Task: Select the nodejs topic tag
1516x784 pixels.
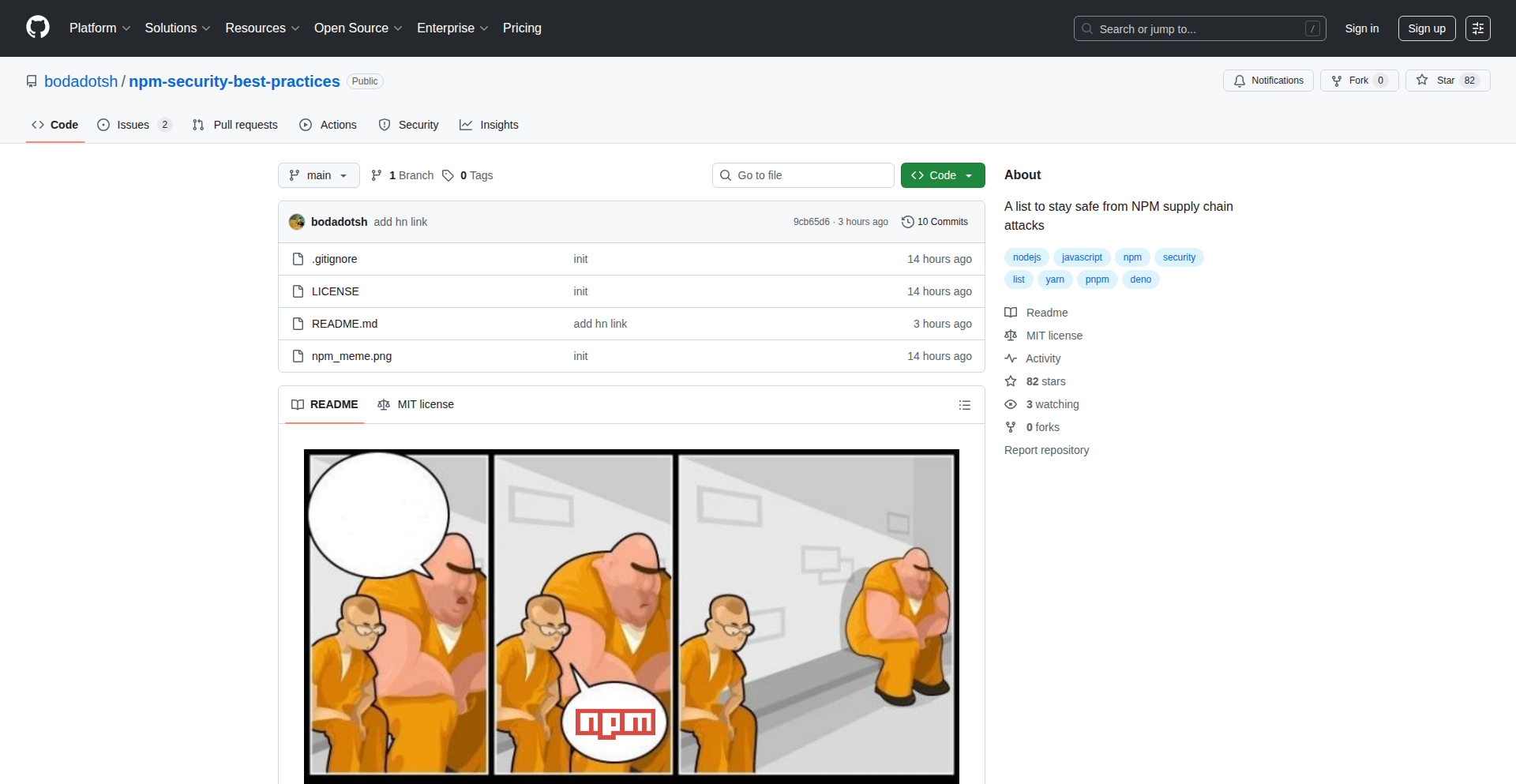Action: [1026, 257]
